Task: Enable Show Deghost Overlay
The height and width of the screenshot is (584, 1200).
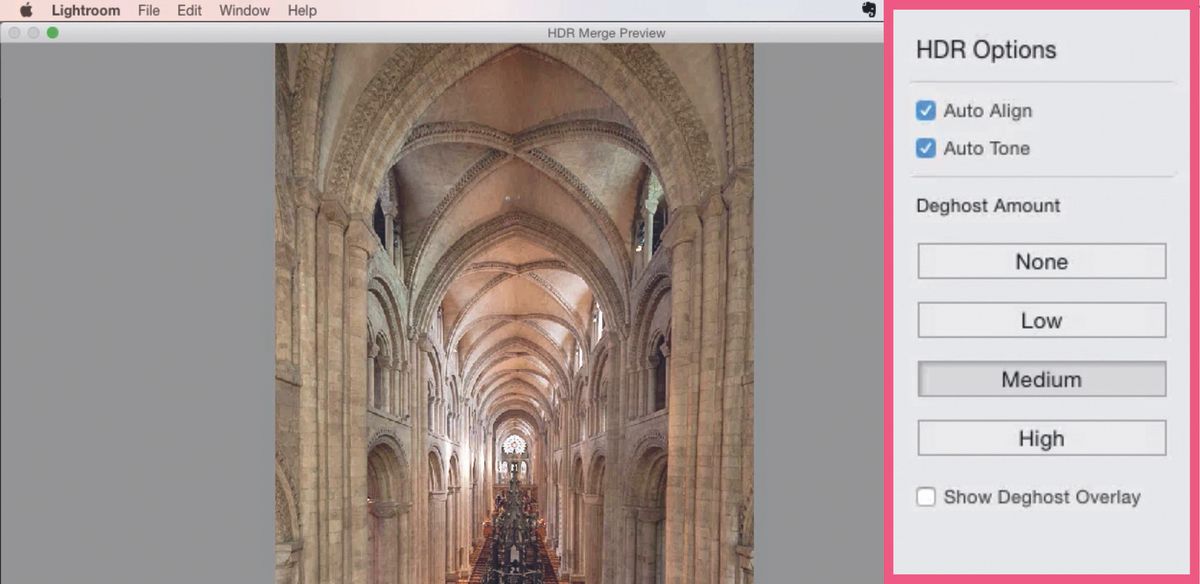Action: pyautogui.click(x=925, y=496)
